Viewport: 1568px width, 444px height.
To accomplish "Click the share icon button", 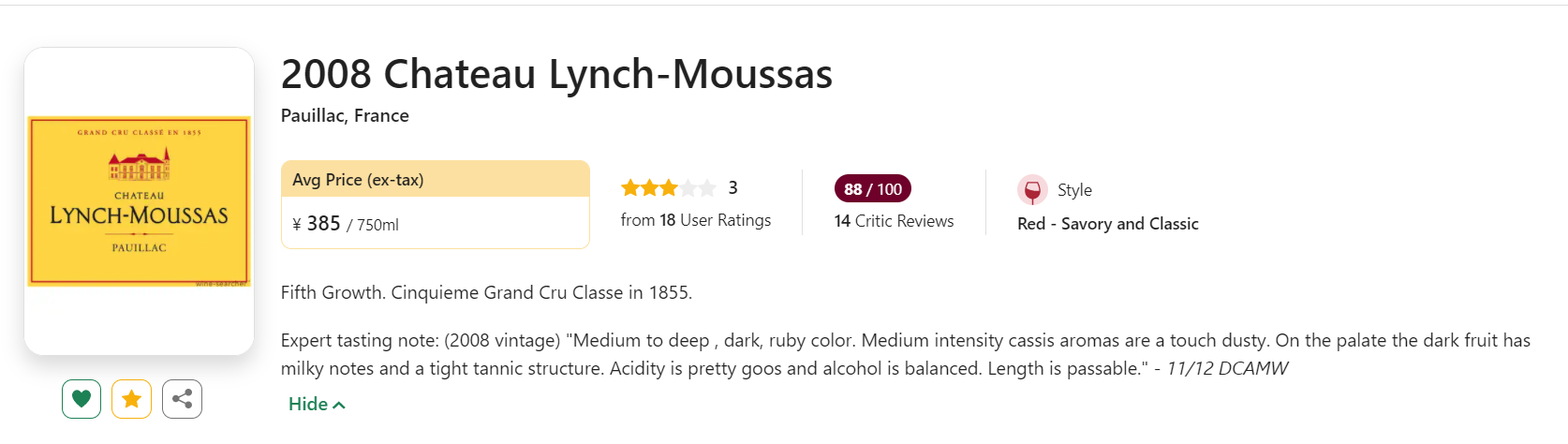I will pos(182,399).
